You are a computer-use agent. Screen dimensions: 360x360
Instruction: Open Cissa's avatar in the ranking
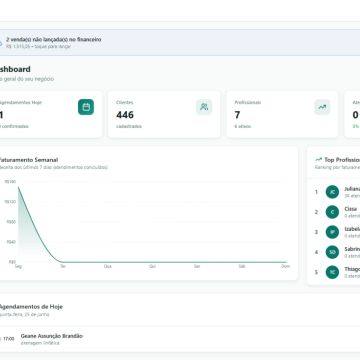(x=332, y=212)
